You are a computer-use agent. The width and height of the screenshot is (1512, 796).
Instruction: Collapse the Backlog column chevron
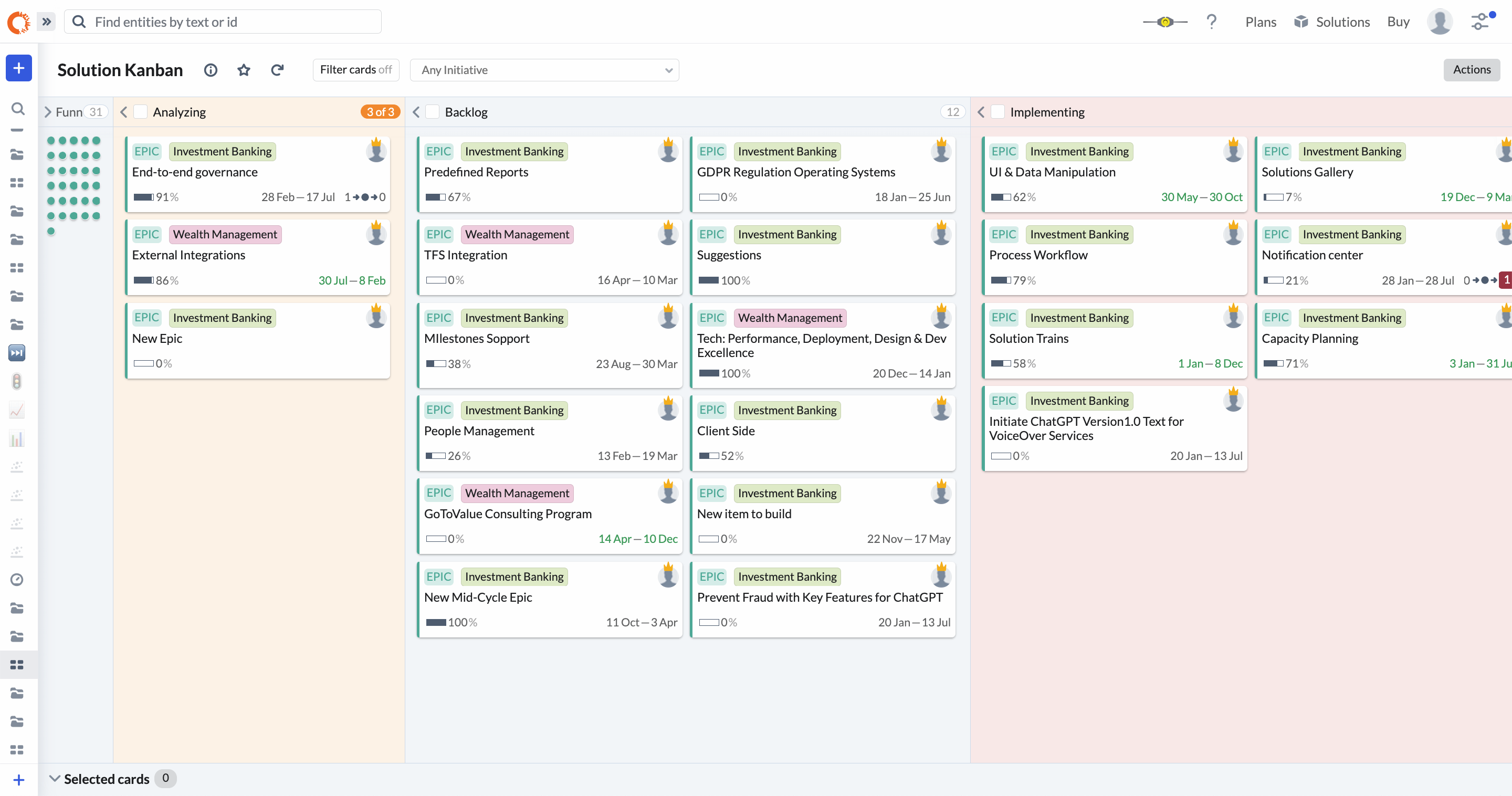416,111
